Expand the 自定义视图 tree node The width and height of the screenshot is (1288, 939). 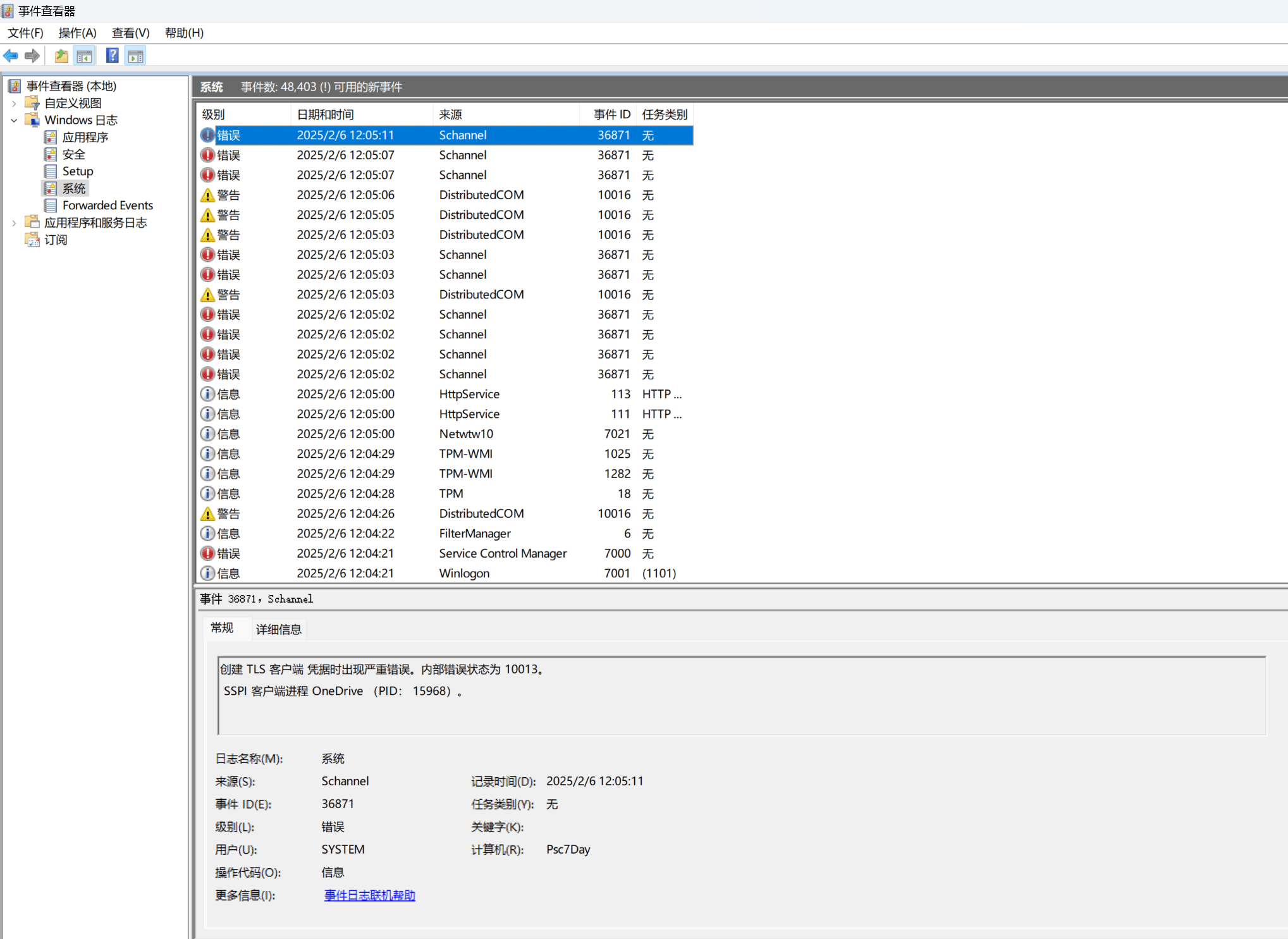pos(14,103)
